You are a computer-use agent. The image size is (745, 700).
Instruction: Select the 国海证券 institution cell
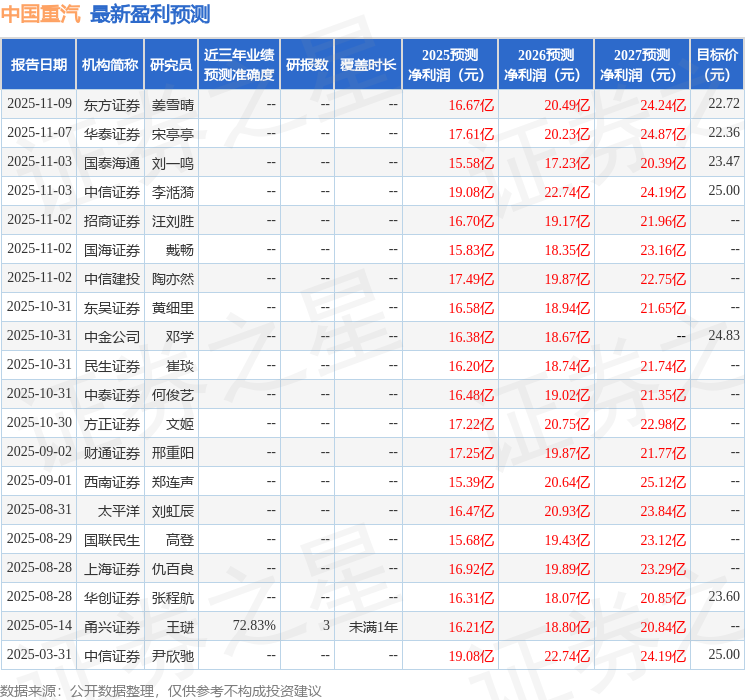pyautogui.click(x=112, y=250)
